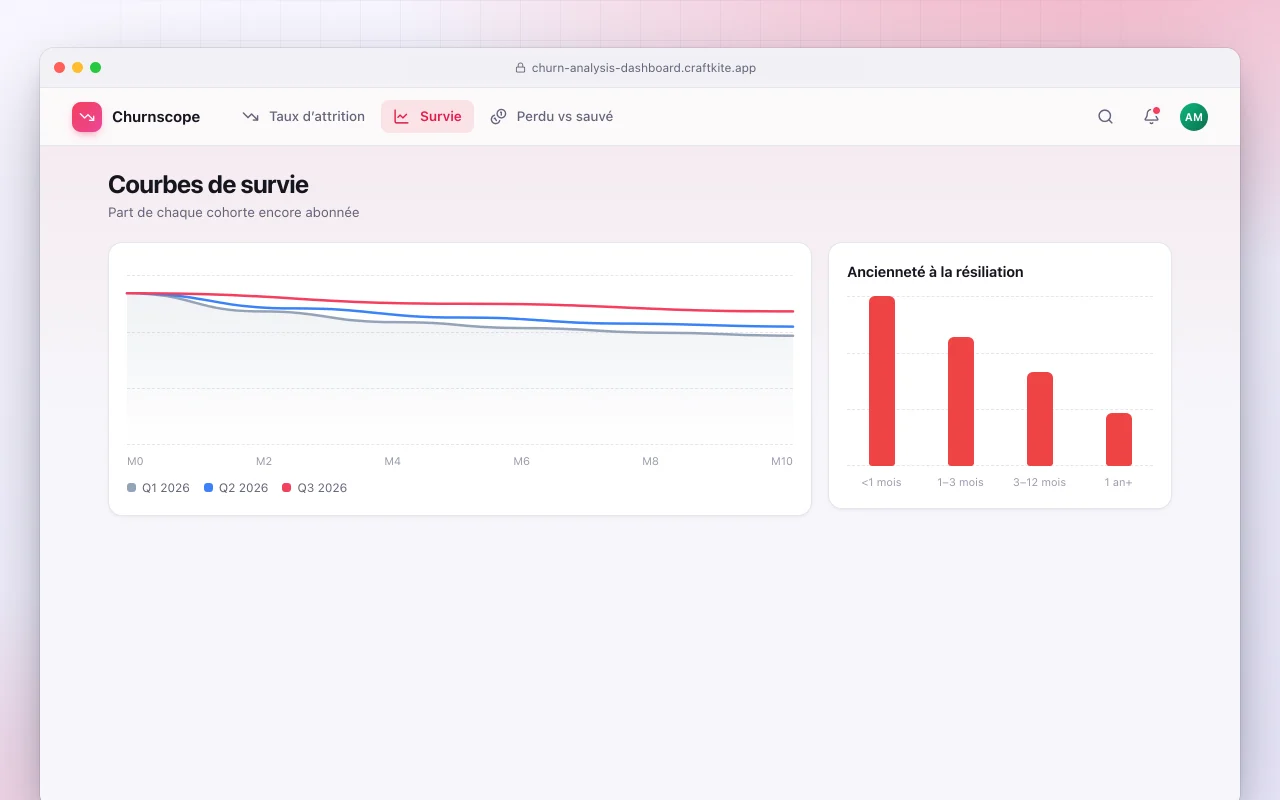This screenshot has width=1280, height=800.
Task: Click the red window close button
Action: coord(60,68)
